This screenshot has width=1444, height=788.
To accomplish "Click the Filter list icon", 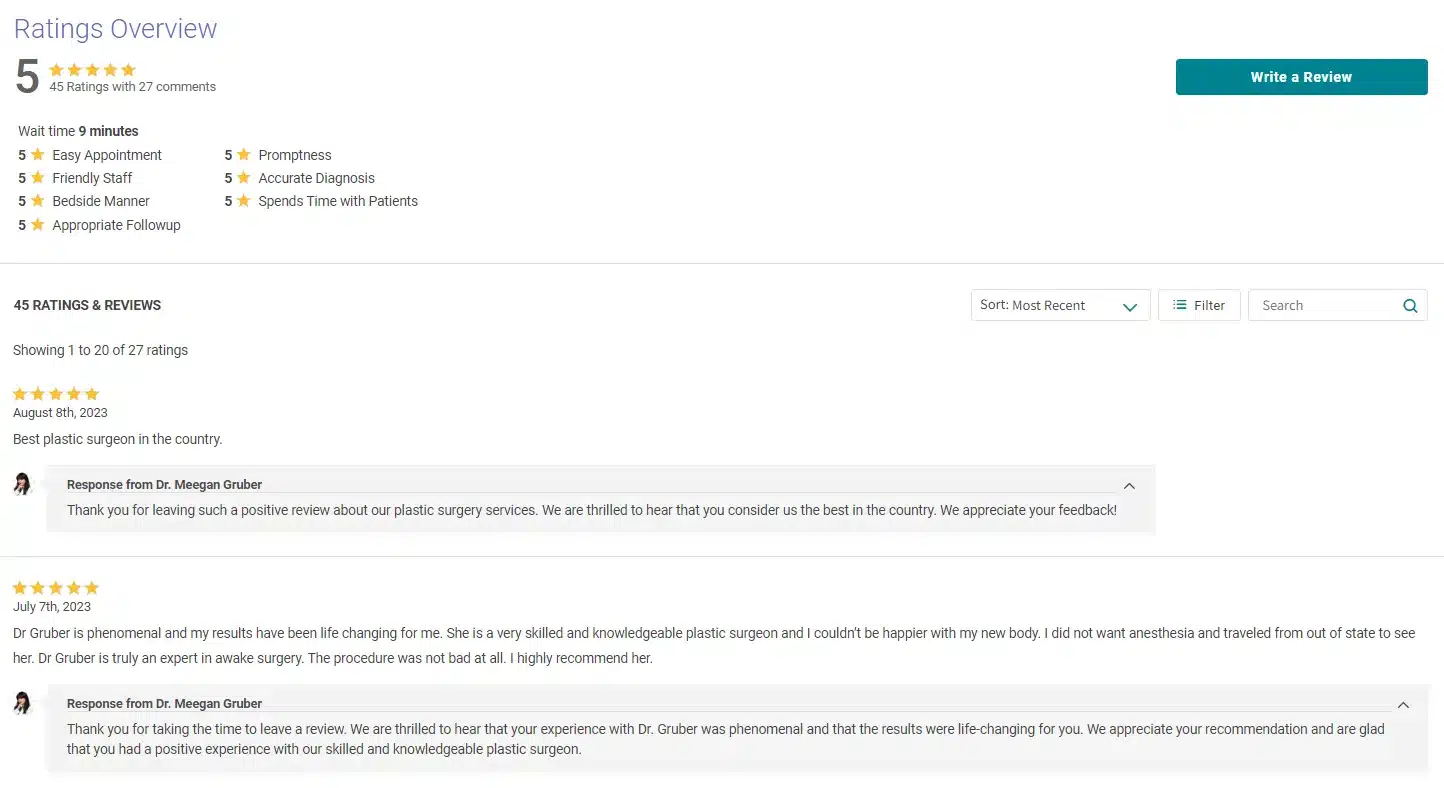I will [1180, 305].
